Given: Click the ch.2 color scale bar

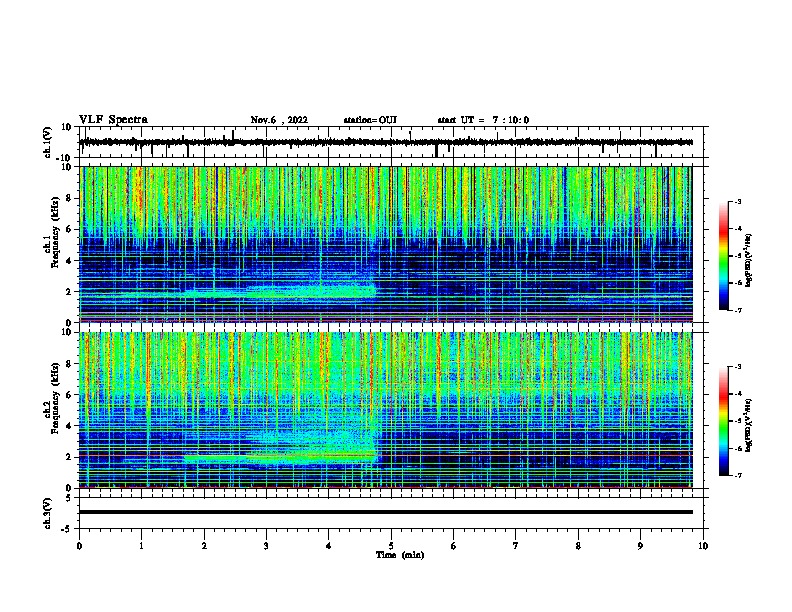Looking at the screenshot, I should [x=724, y=421].
